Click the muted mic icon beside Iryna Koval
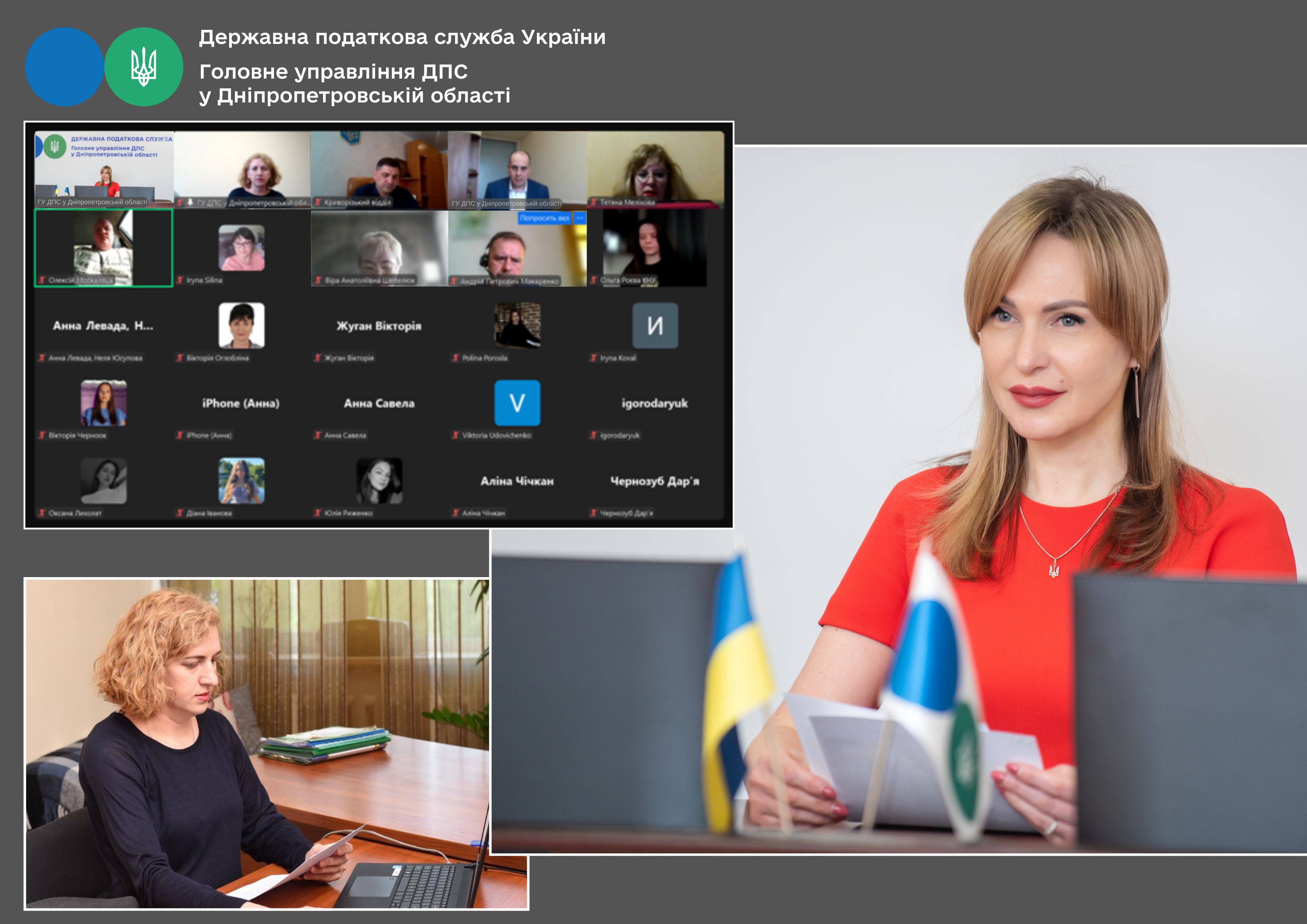Image resolution: width=1307 pixels, height=924 pixels. (593, 358)
